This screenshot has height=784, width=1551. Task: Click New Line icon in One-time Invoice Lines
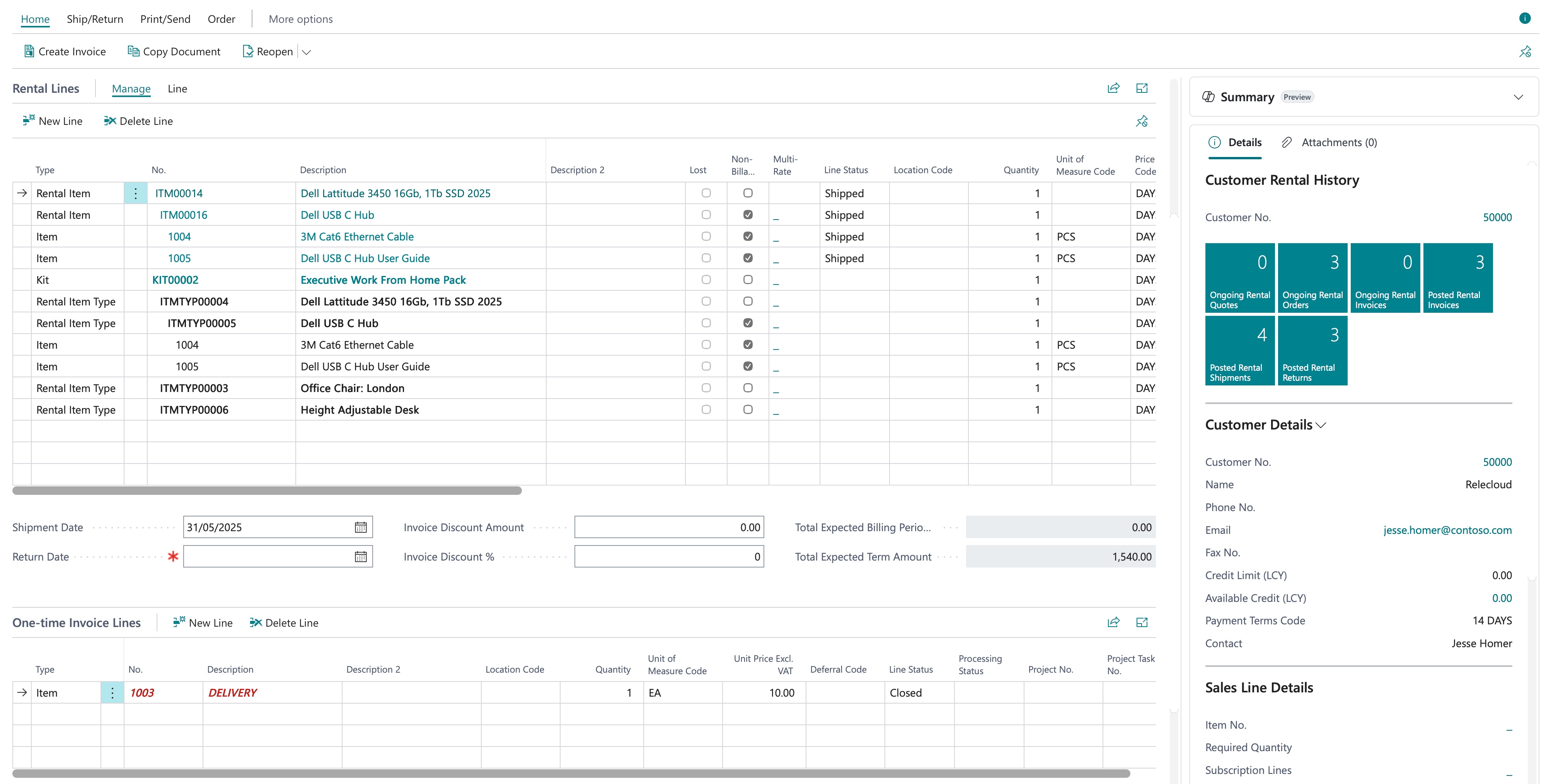coord(179,622)
